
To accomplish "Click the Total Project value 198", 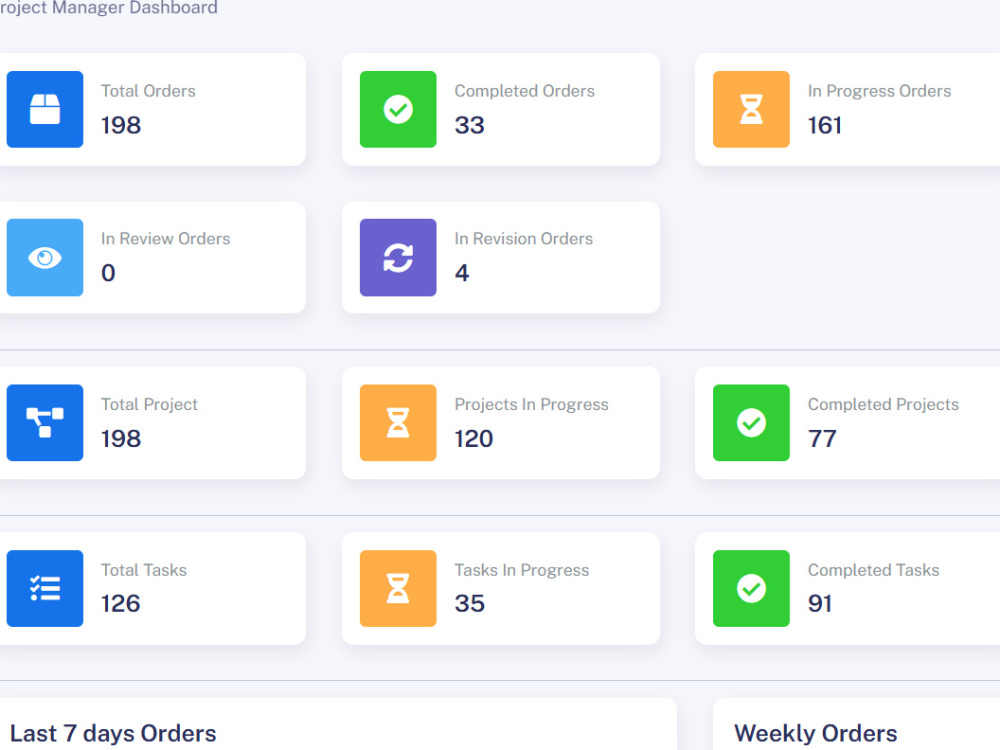I will 121,439.
